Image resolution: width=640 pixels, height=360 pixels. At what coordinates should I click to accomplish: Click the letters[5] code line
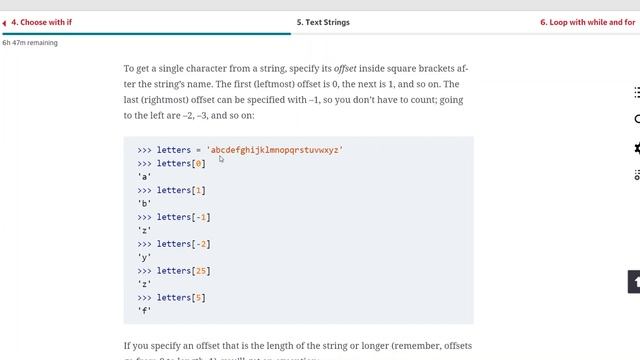[171, 298]
